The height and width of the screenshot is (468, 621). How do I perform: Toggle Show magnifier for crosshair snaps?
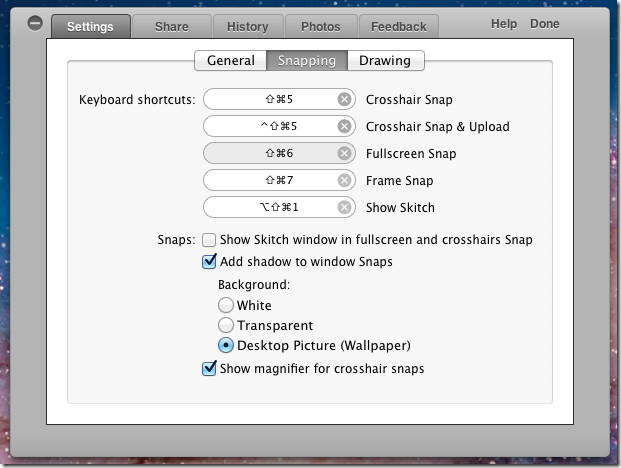(209, 369)
